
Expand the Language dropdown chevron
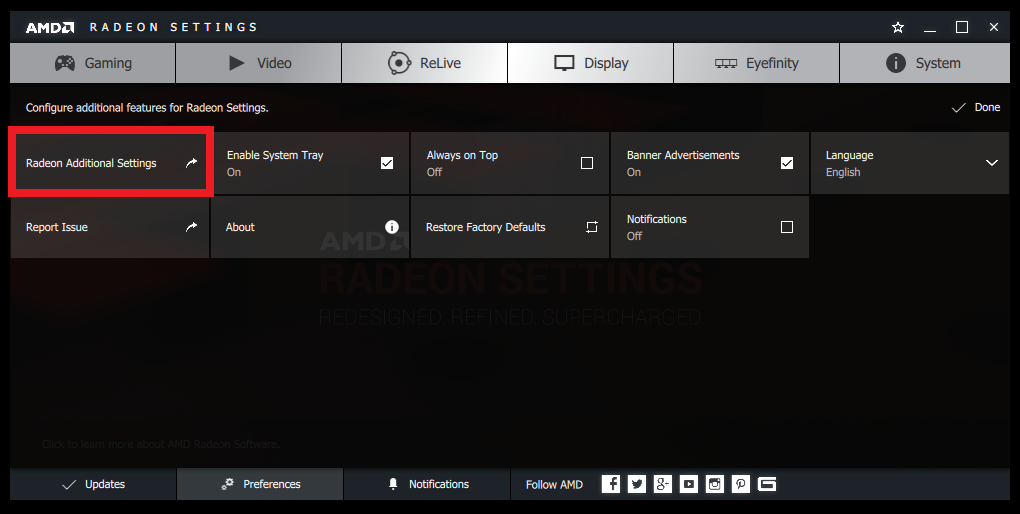[x=991, y=163]
